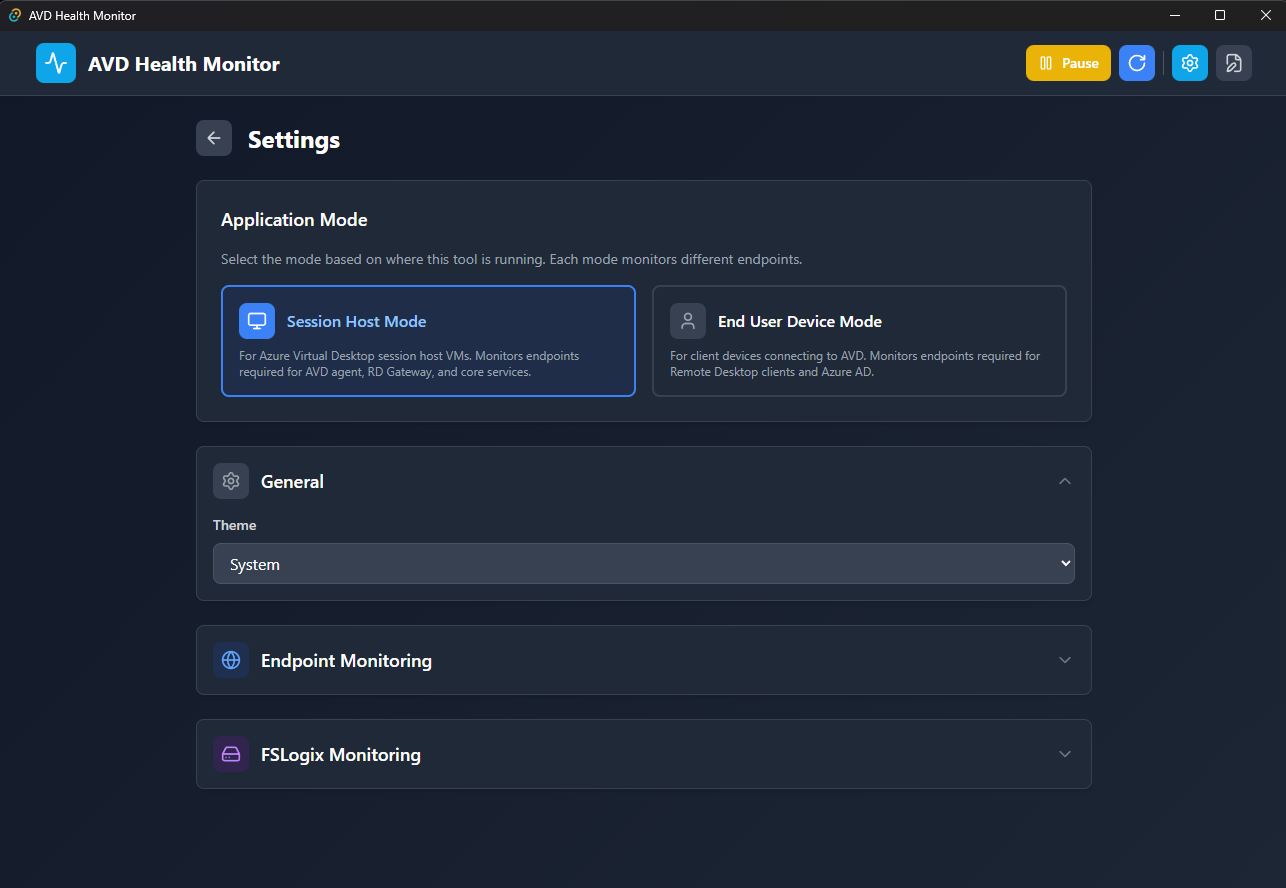The height and width of the screenshot is (888, 1286).
Task: Switch application mode to End User Device Mode
Action: 858,341
